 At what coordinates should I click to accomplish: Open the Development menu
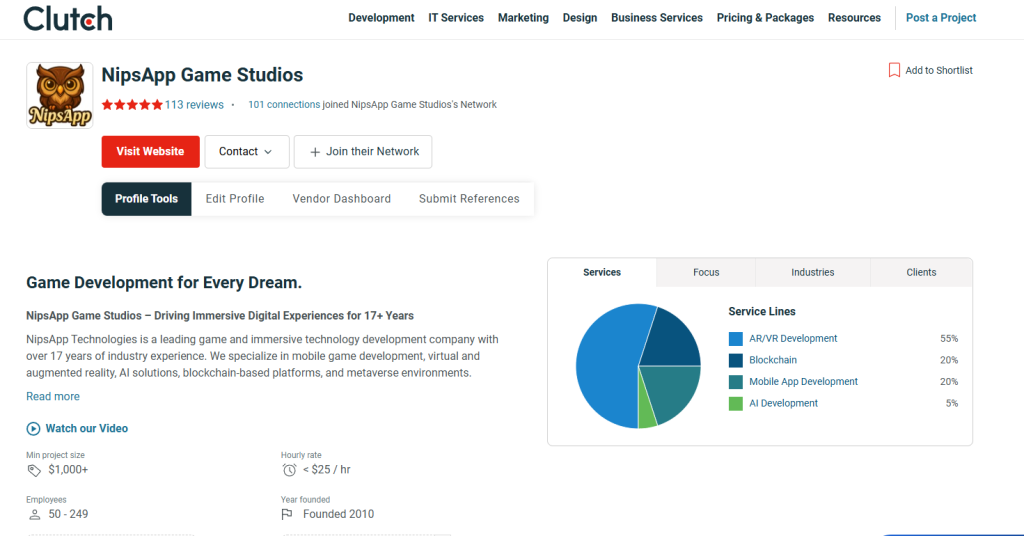(381, 18)
